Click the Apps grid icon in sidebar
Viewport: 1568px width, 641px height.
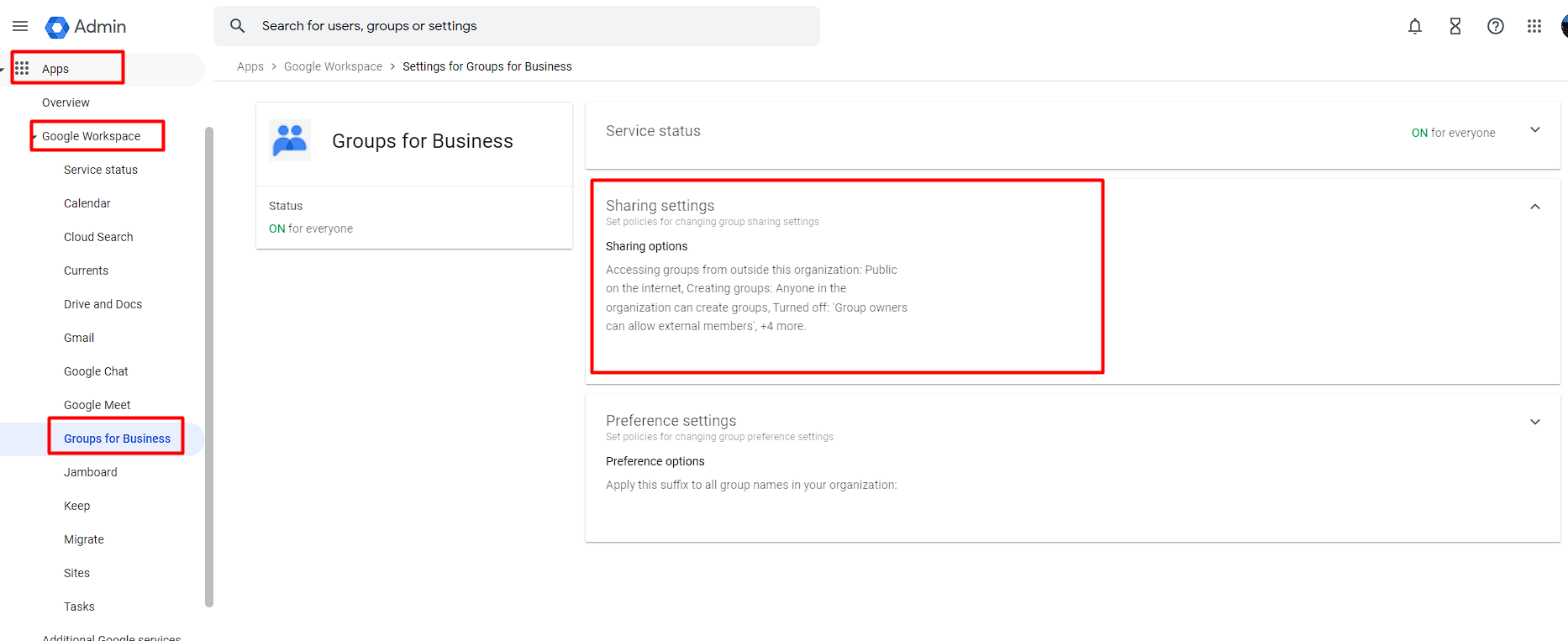click(x=22, y=68)
